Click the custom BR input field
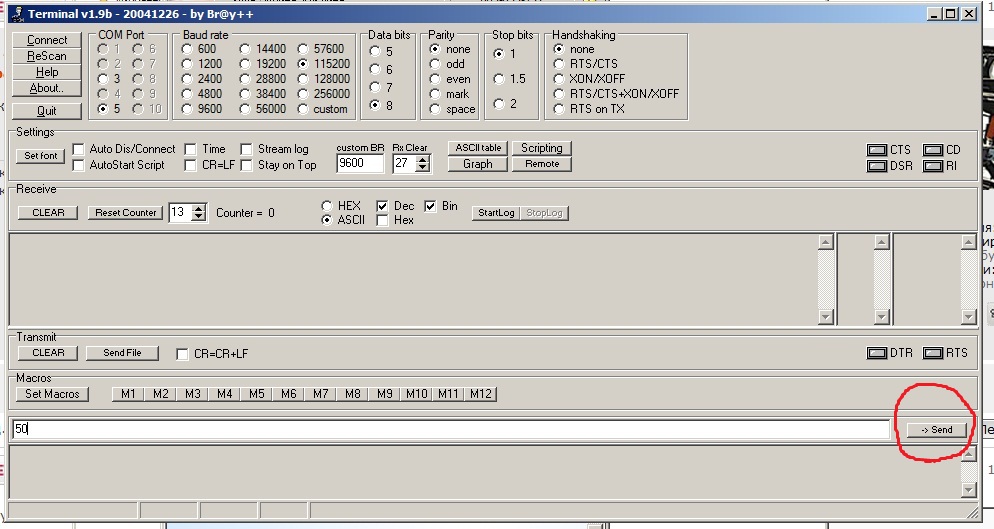Viewport: 994px width, 529px height. [x=360, y=163]
